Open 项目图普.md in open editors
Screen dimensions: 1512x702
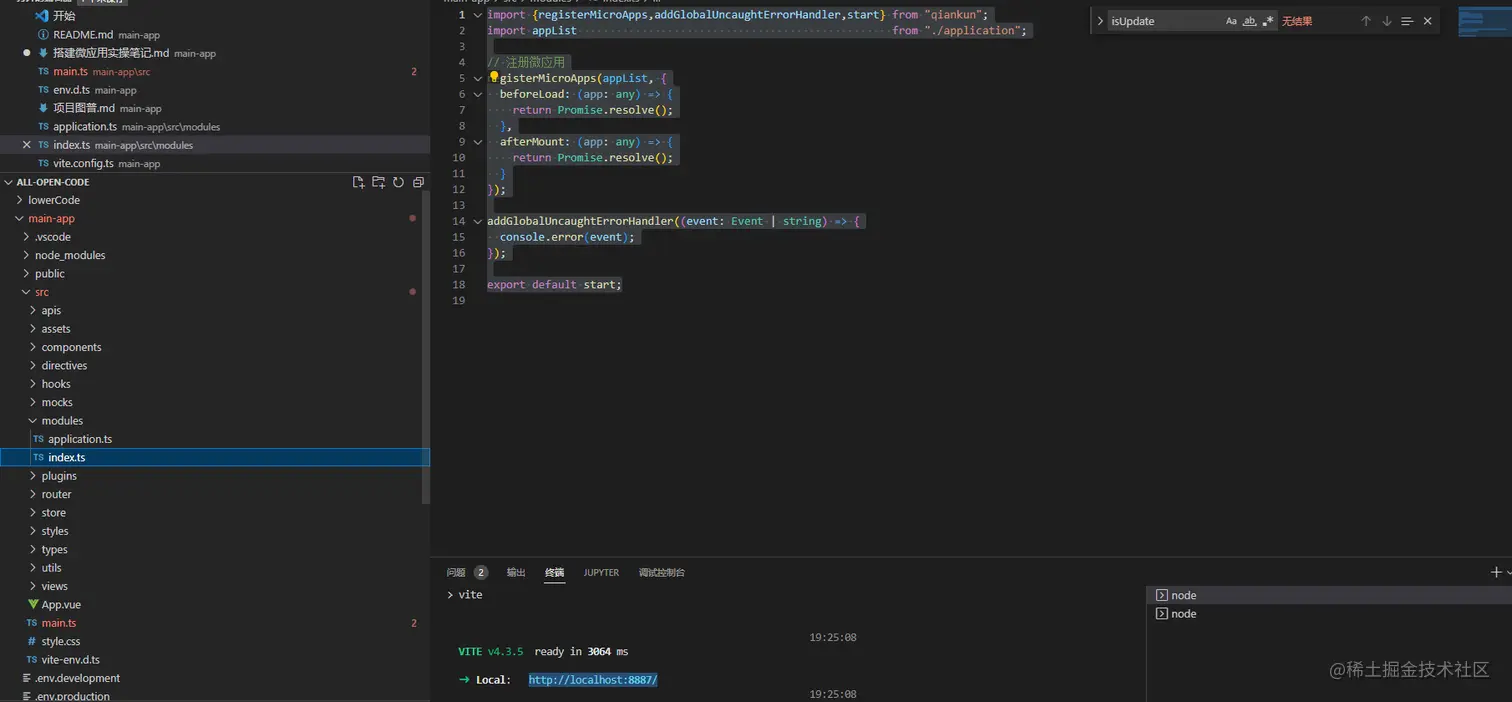(x=84, y=108)
